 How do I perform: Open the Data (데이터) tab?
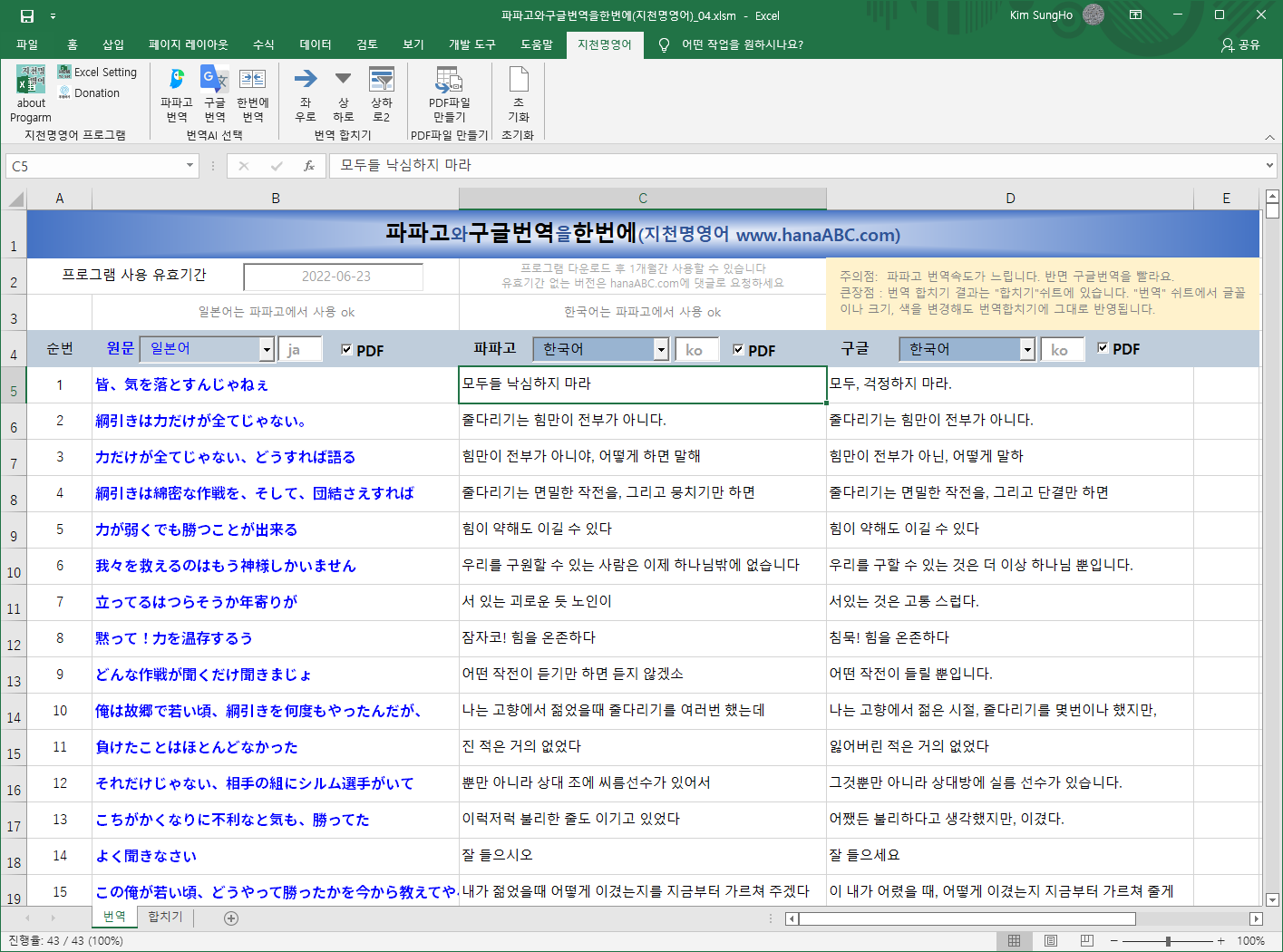click(x=316, y=44)
